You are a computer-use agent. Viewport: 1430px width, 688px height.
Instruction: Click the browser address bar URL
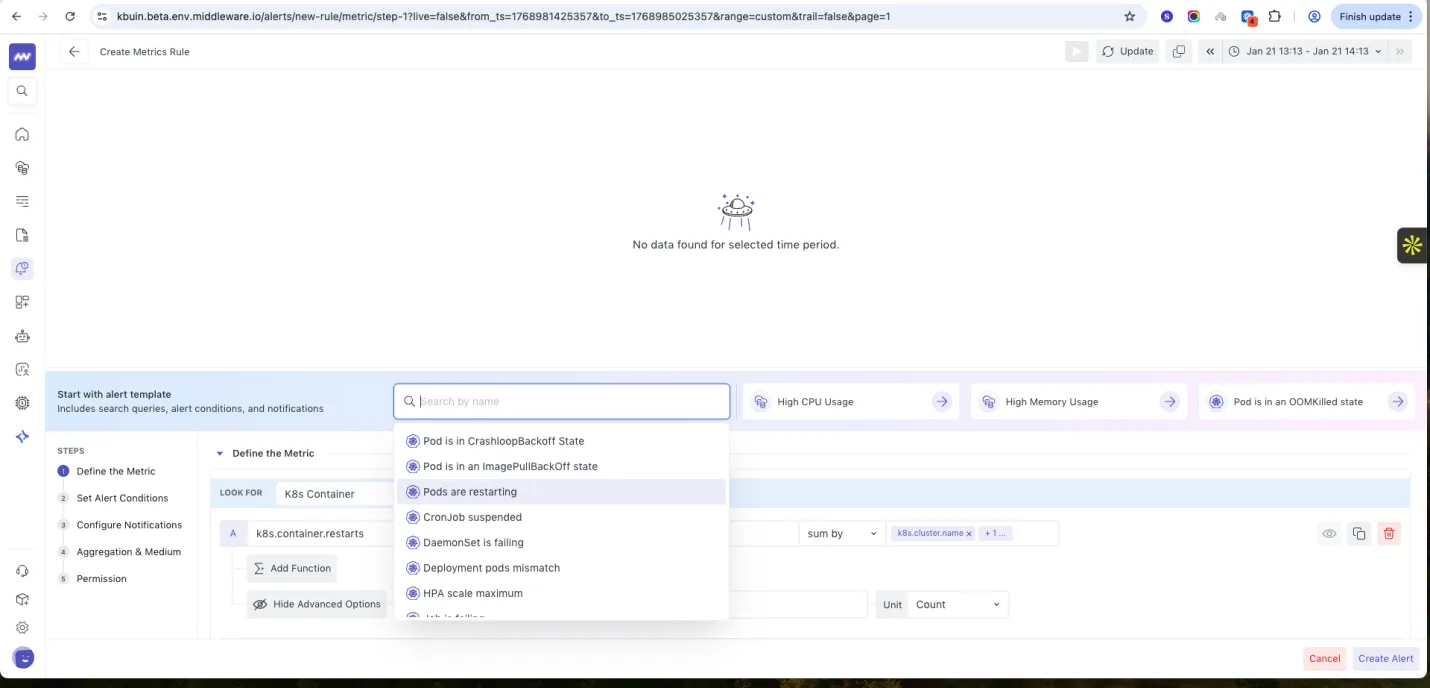503,16
